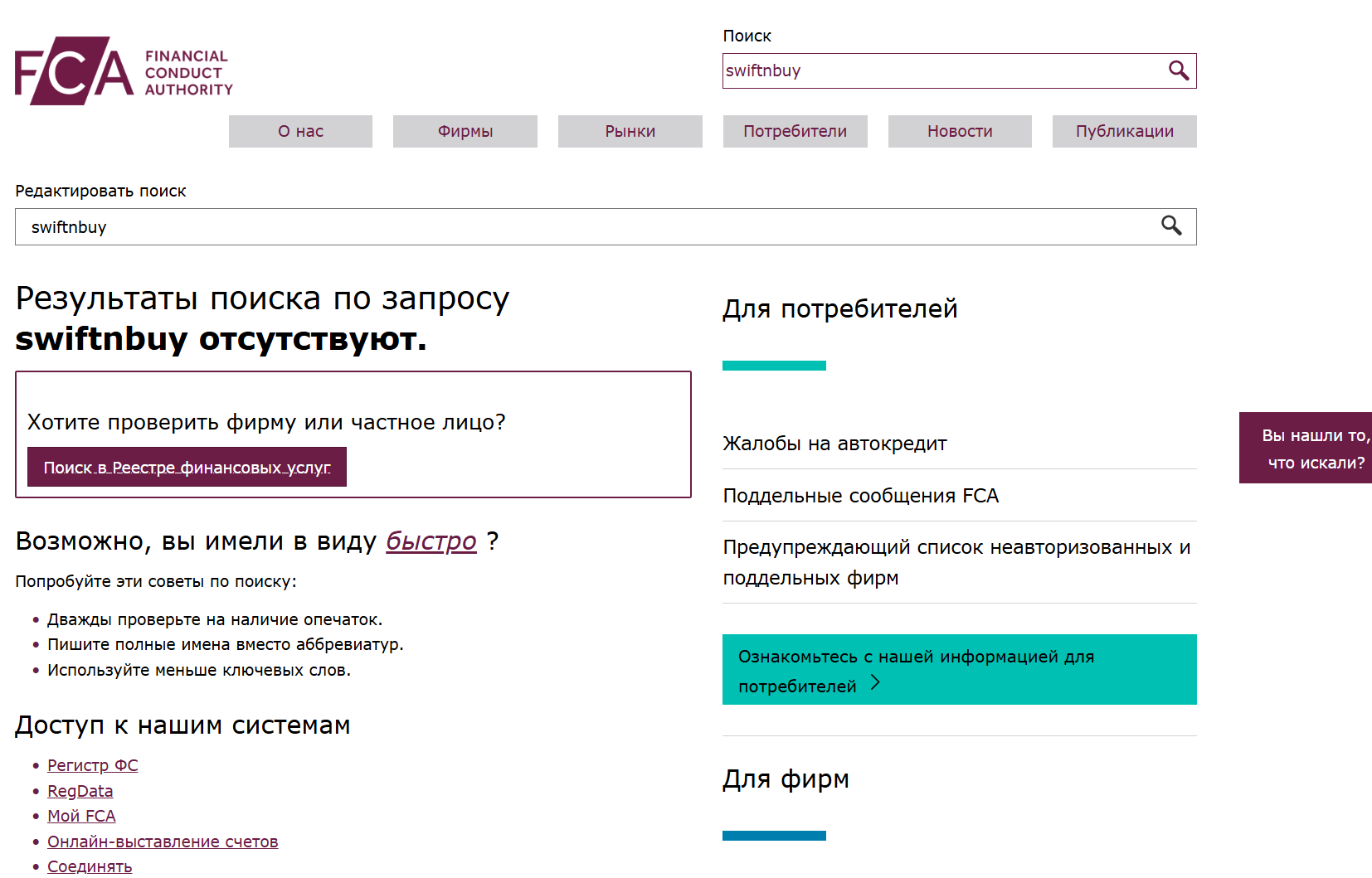Viewport: 1372px width, 878px height.
Task: Open «Онлайн-выставление счетов» link
Action: pyautogui.click(x=163, y=842)
